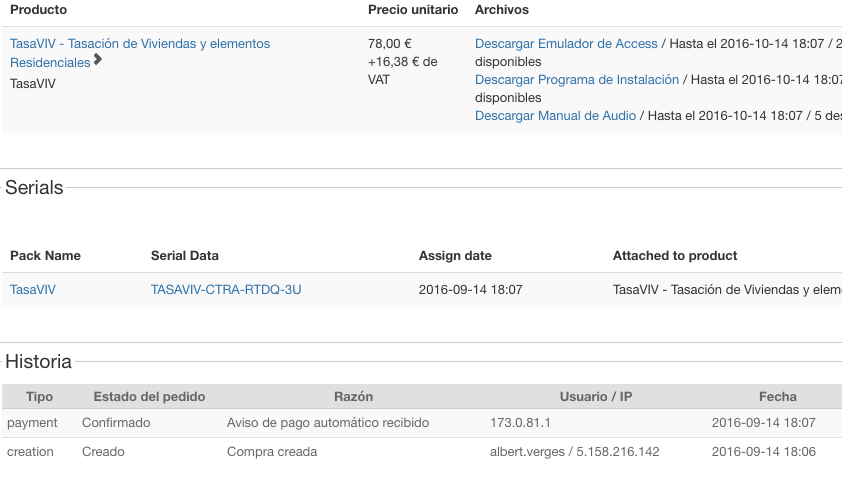The height and width of the screenshot is (484, 842).
Task: Click the Assign date column header
Action: coord(455,256)
